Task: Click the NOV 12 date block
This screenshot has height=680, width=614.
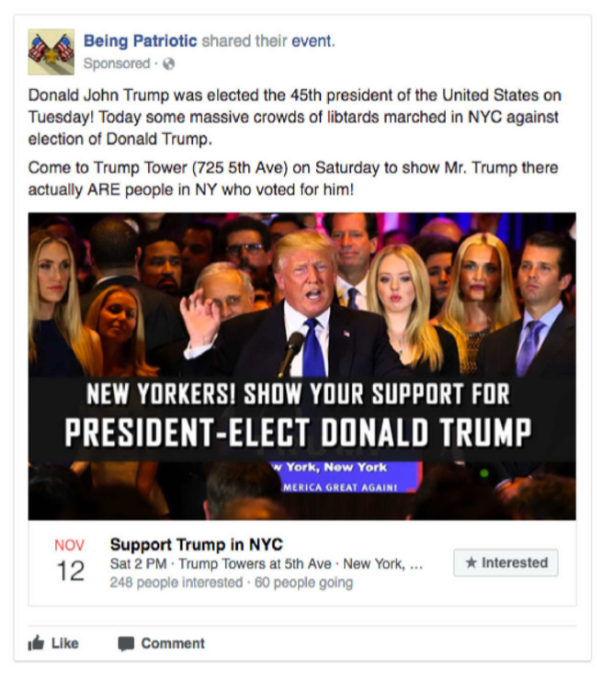Action: coord(70,561)
